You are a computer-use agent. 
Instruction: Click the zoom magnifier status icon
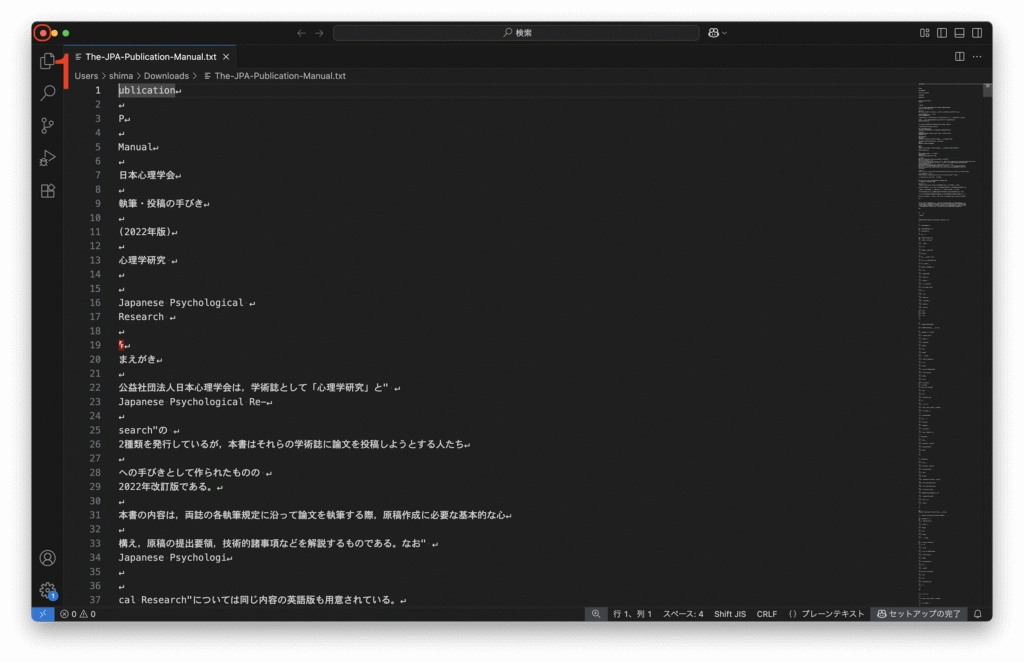[596, 614]
